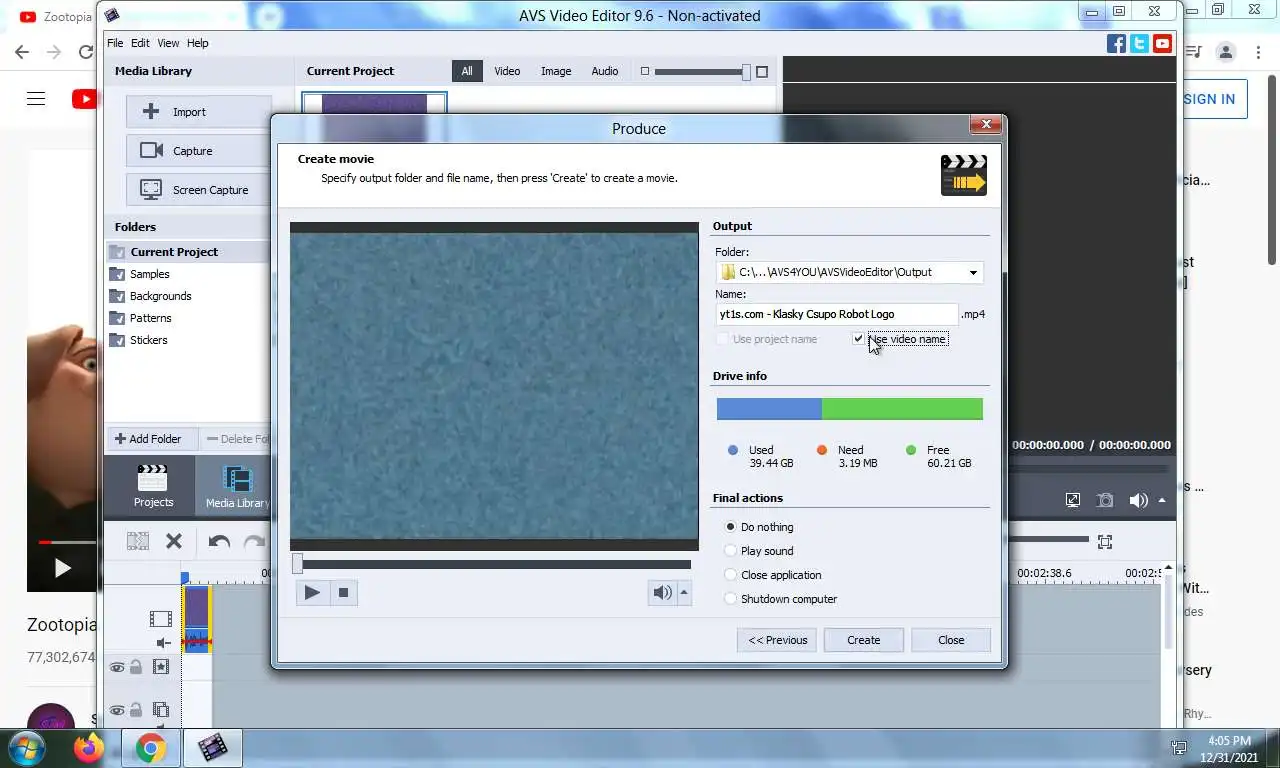Expand volume arrow in main preview
The width and height of the screenshot is (1280, 768).
pos(1162,500)
